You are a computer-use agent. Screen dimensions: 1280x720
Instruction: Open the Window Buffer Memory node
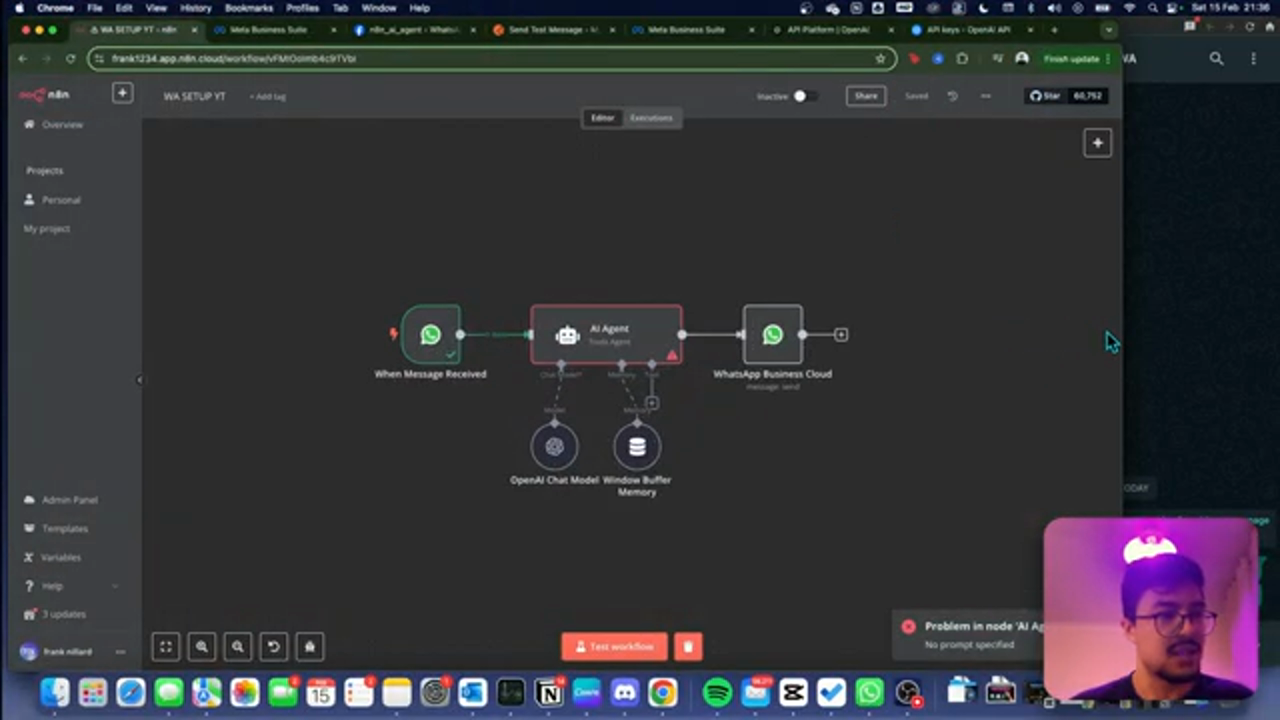coord(637,447)
